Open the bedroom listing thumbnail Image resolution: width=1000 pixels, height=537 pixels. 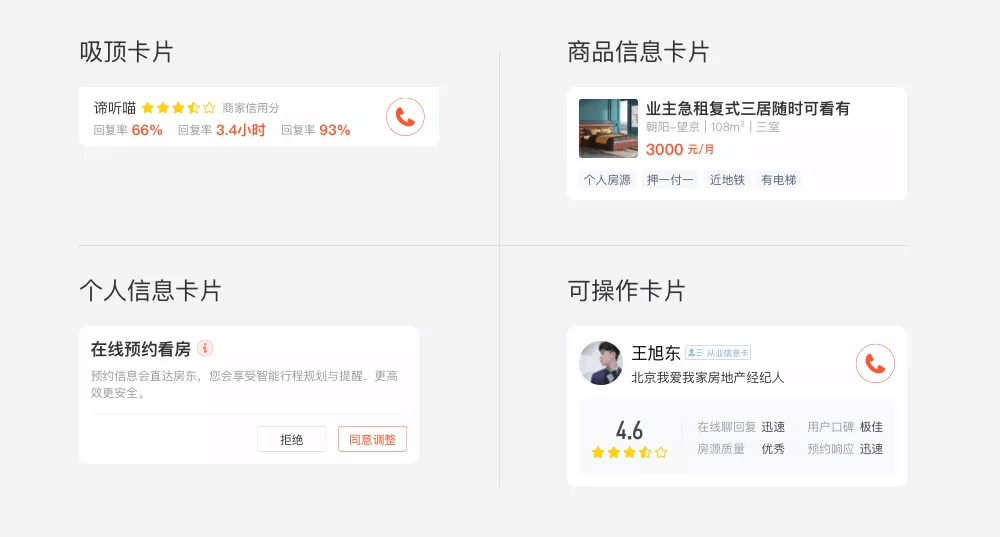608,128
